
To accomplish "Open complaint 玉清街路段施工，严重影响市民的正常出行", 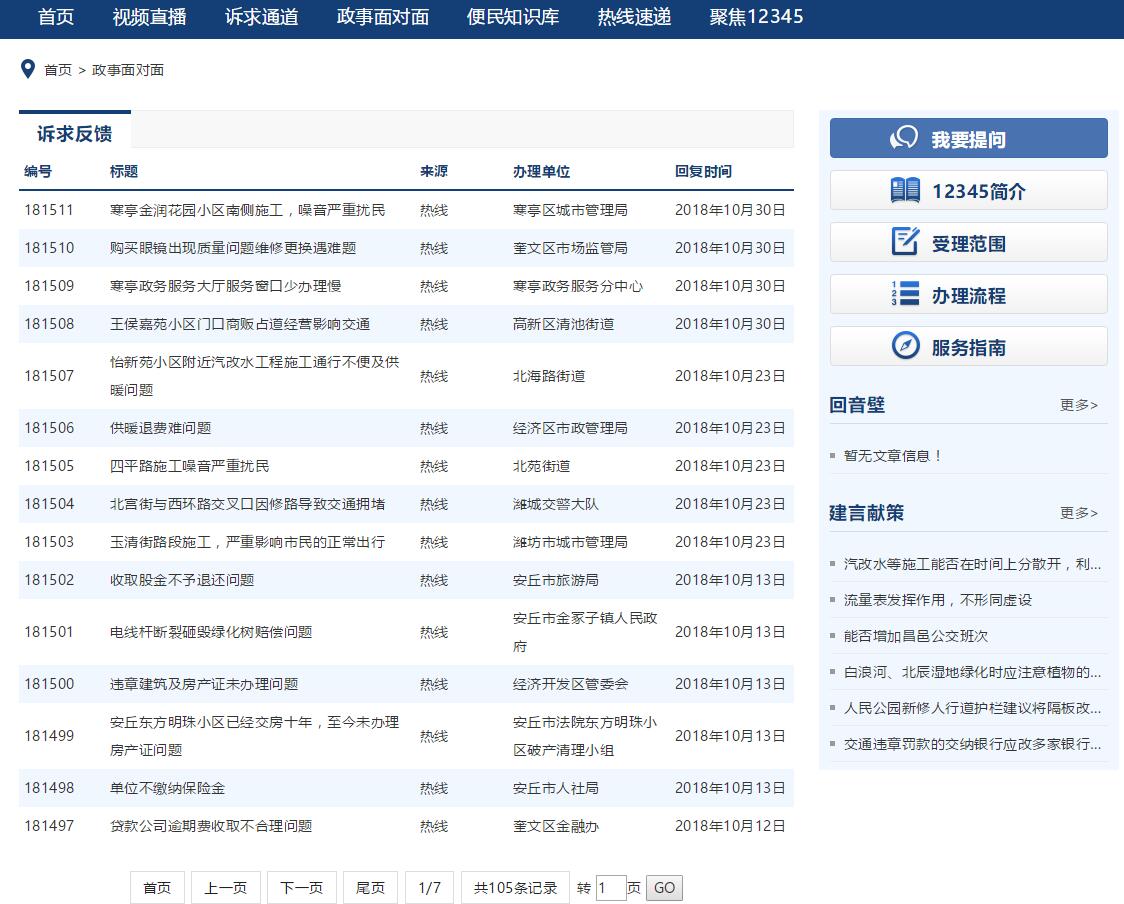I will tap(247, 542).
